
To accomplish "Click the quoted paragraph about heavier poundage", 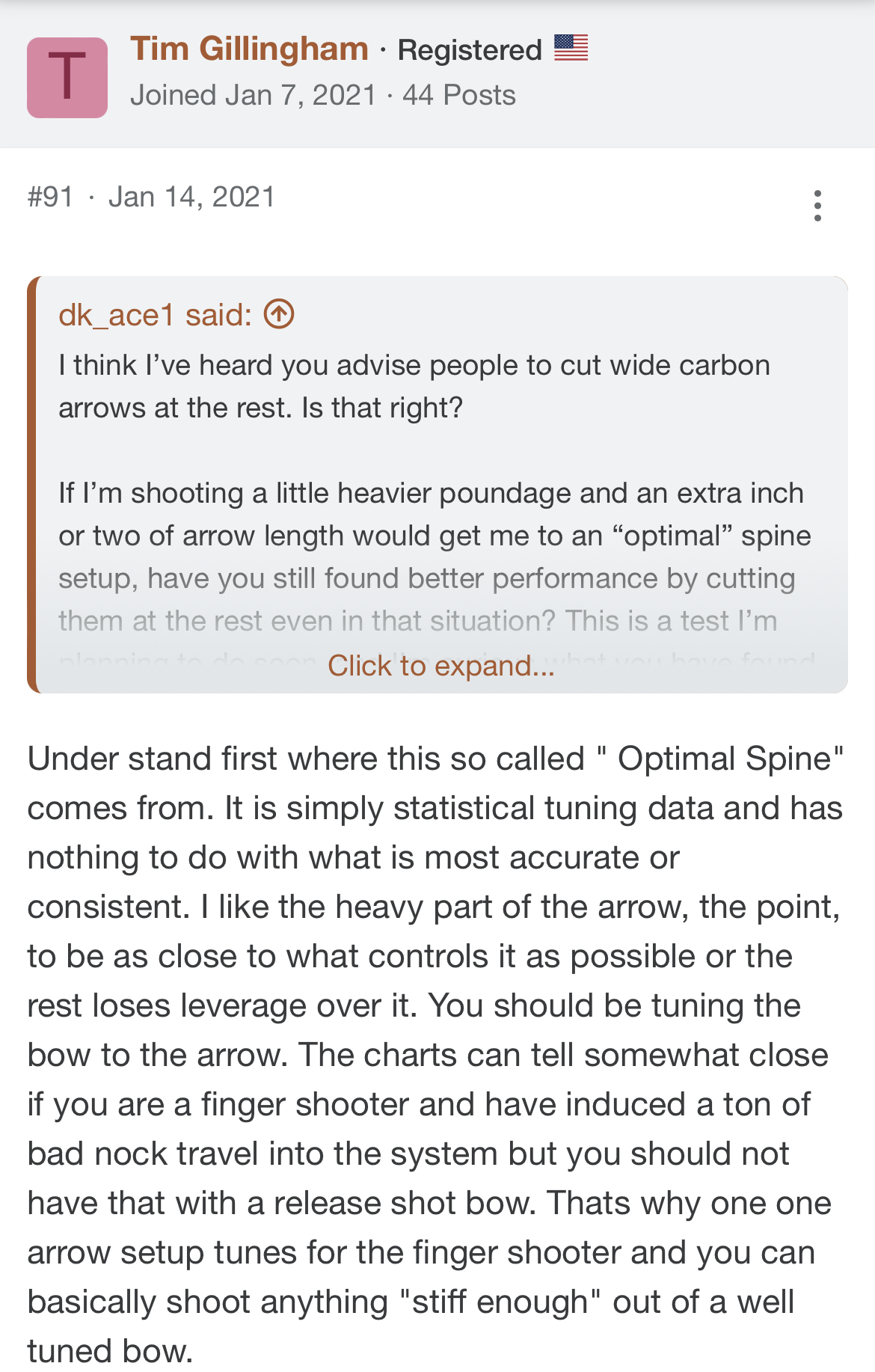I will coord(435,557).
